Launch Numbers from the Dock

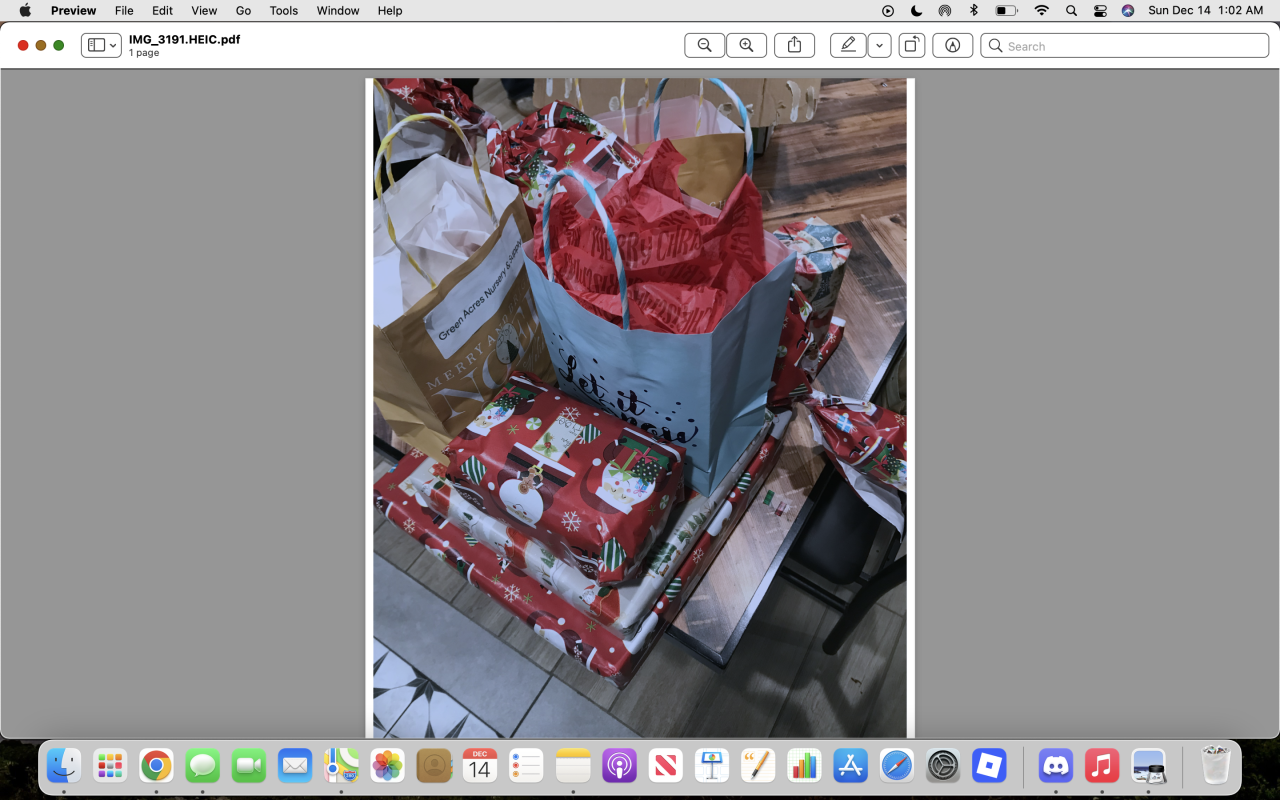pyautogui.click(x=804, y=767)
